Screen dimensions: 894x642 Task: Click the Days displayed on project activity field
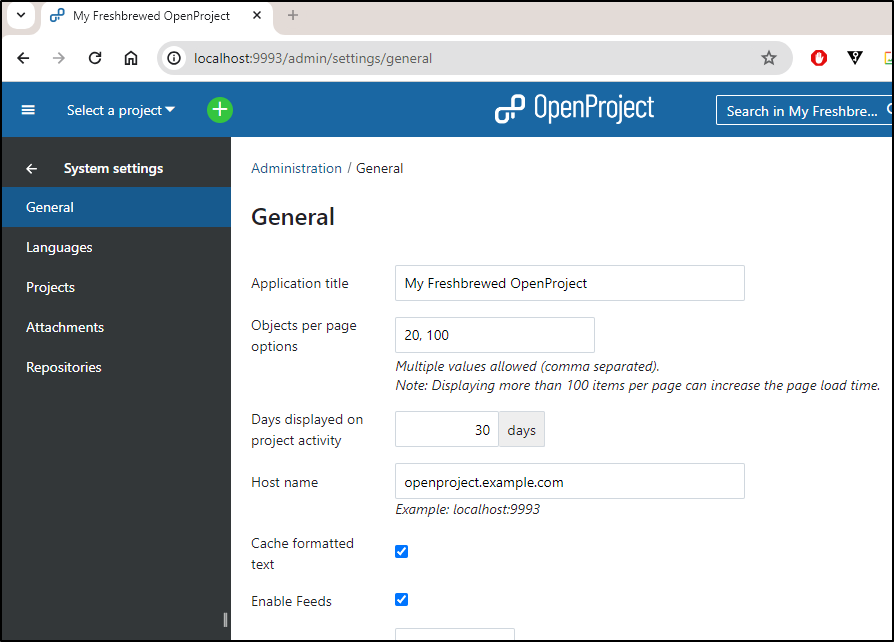coord(447,429)
